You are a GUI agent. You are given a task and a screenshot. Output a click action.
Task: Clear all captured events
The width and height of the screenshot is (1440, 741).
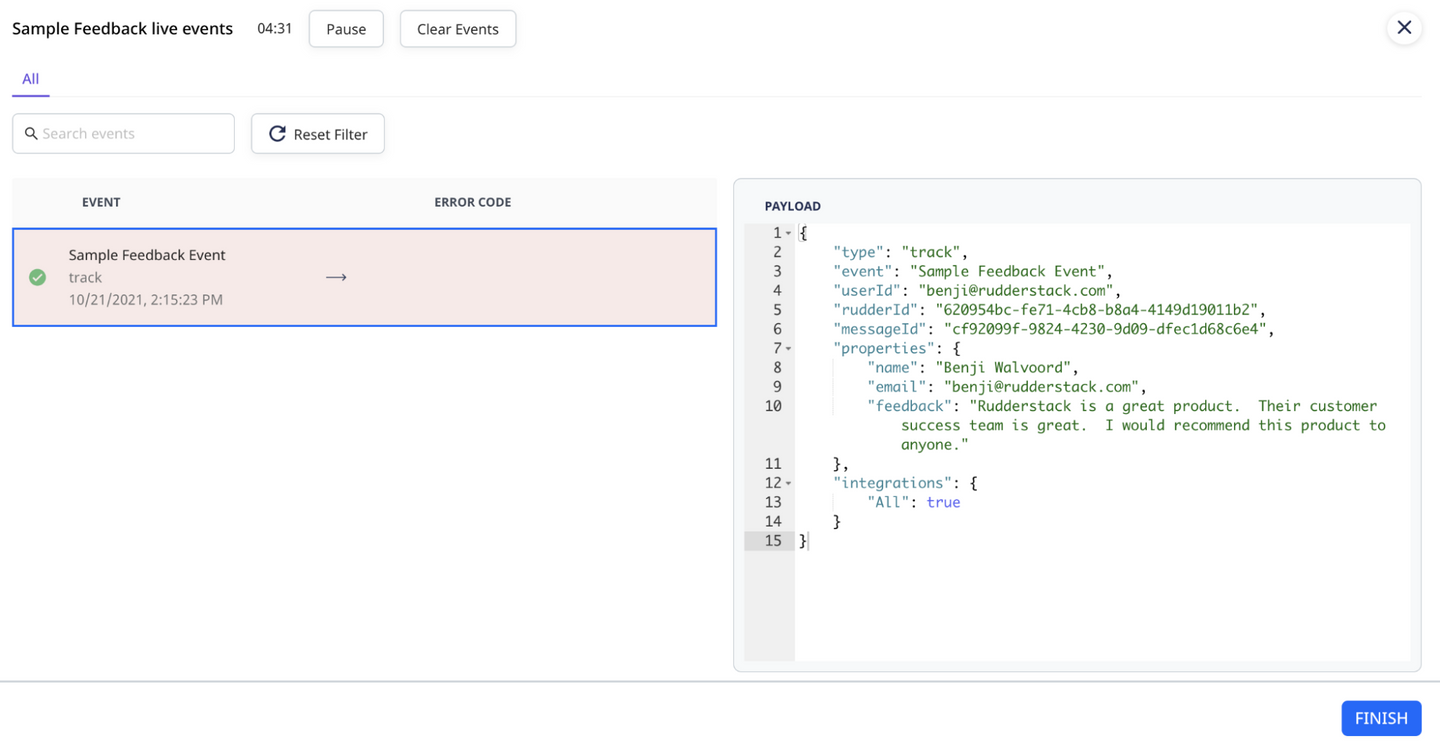[457, 29]
